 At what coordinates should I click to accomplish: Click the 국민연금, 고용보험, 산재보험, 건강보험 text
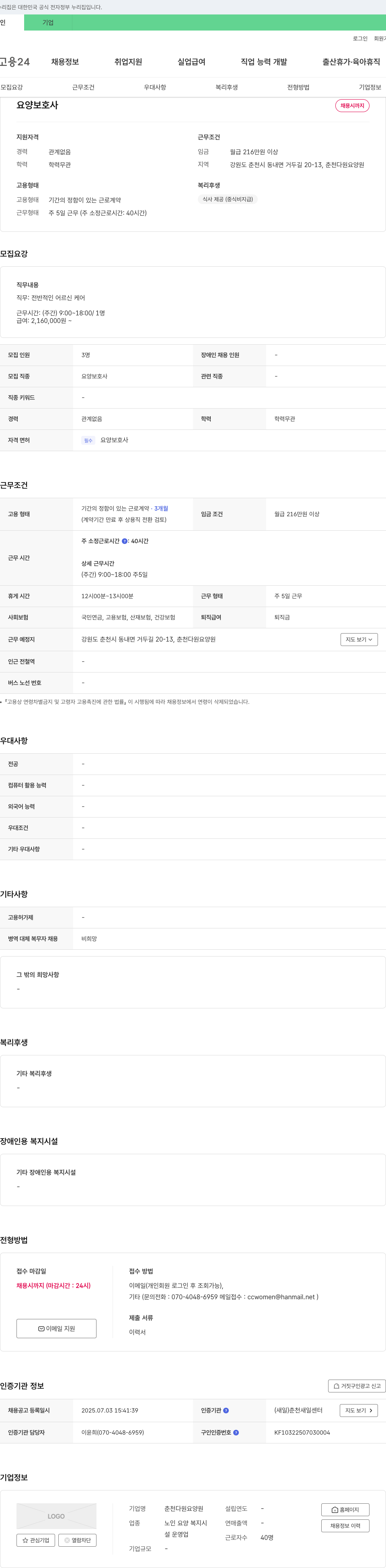coord(128,618)
